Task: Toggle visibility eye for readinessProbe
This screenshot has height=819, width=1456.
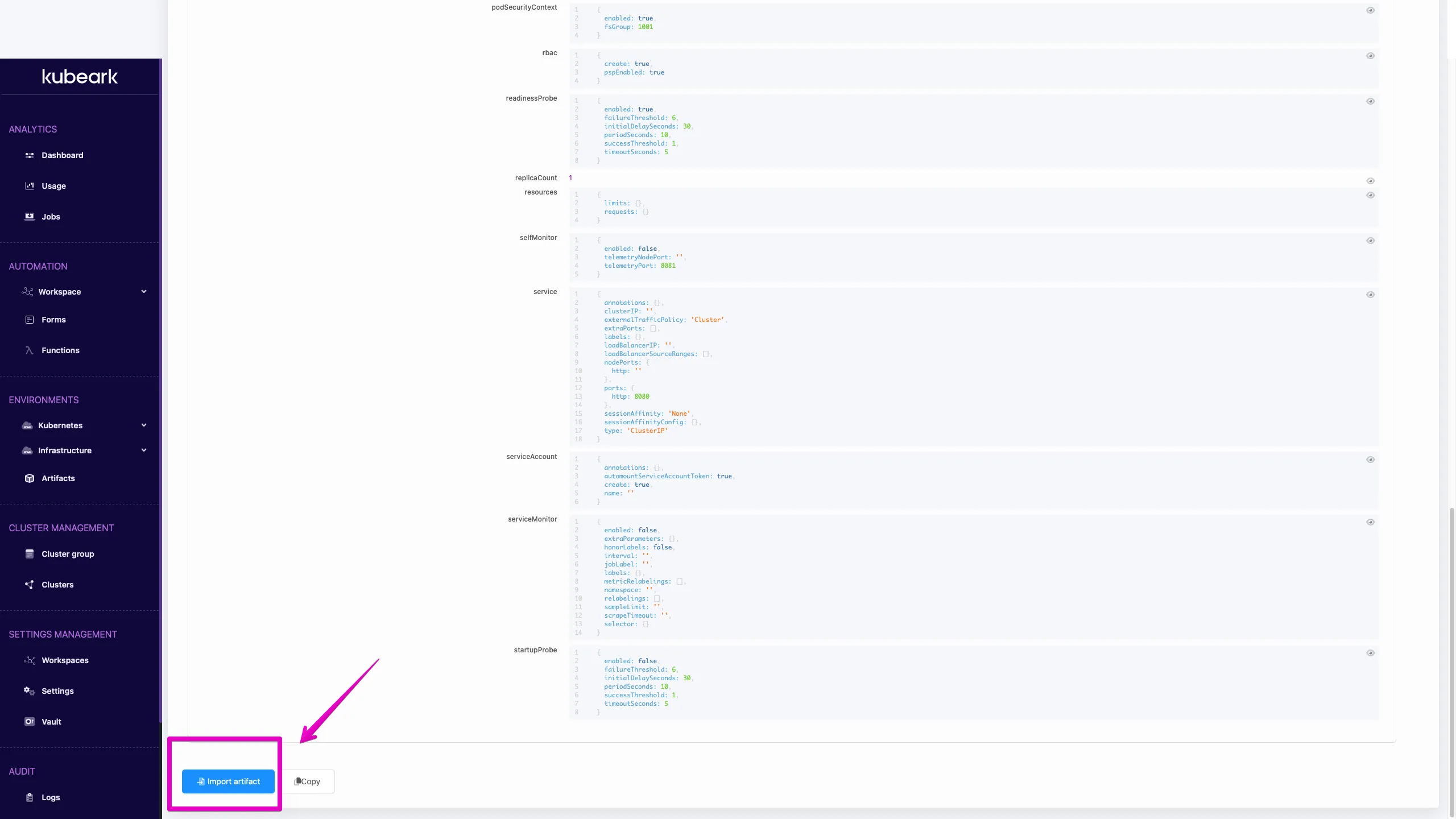Action: 1370,101
